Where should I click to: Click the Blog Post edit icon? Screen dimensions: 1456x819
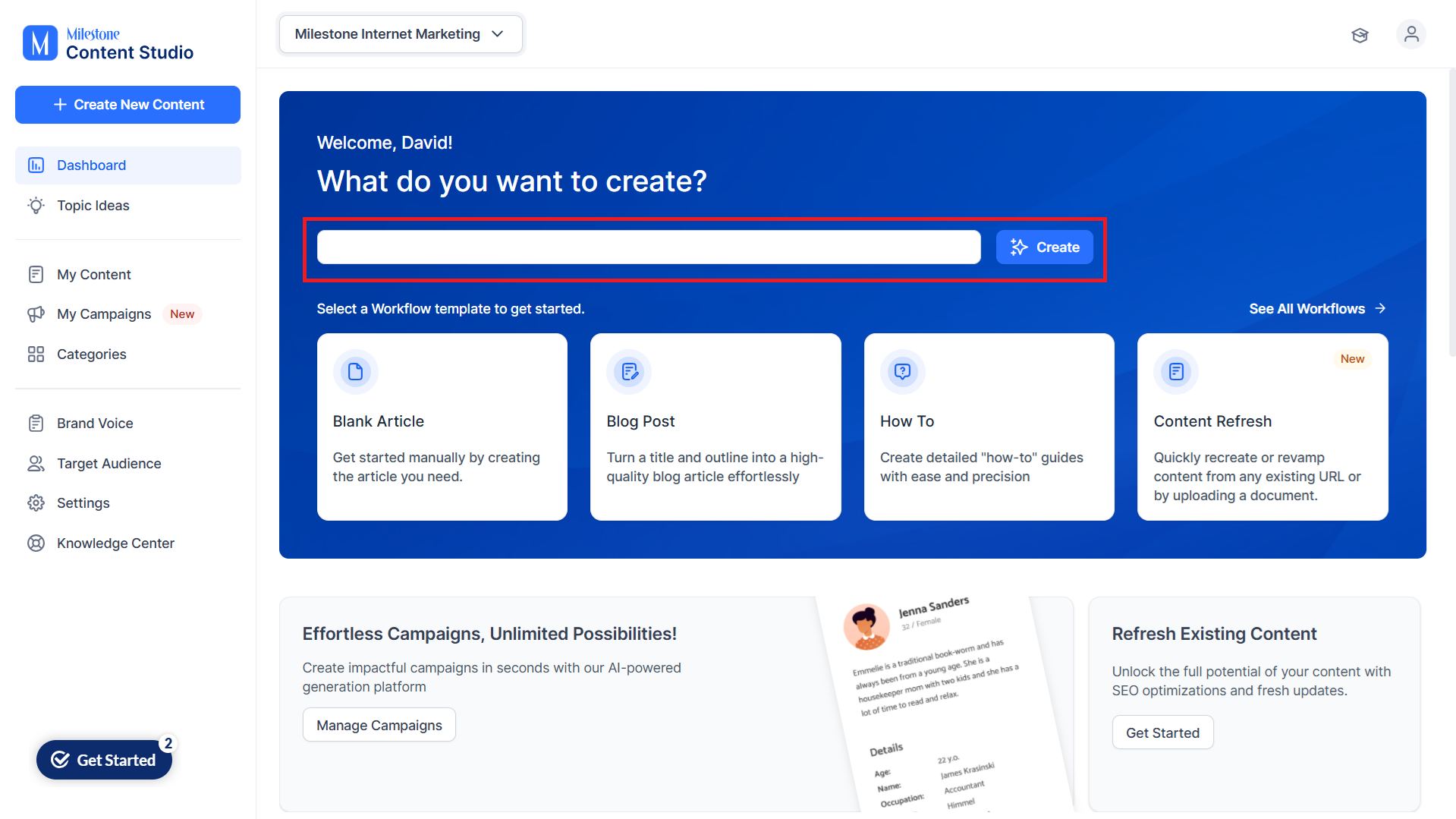click(x=629, y=372)
